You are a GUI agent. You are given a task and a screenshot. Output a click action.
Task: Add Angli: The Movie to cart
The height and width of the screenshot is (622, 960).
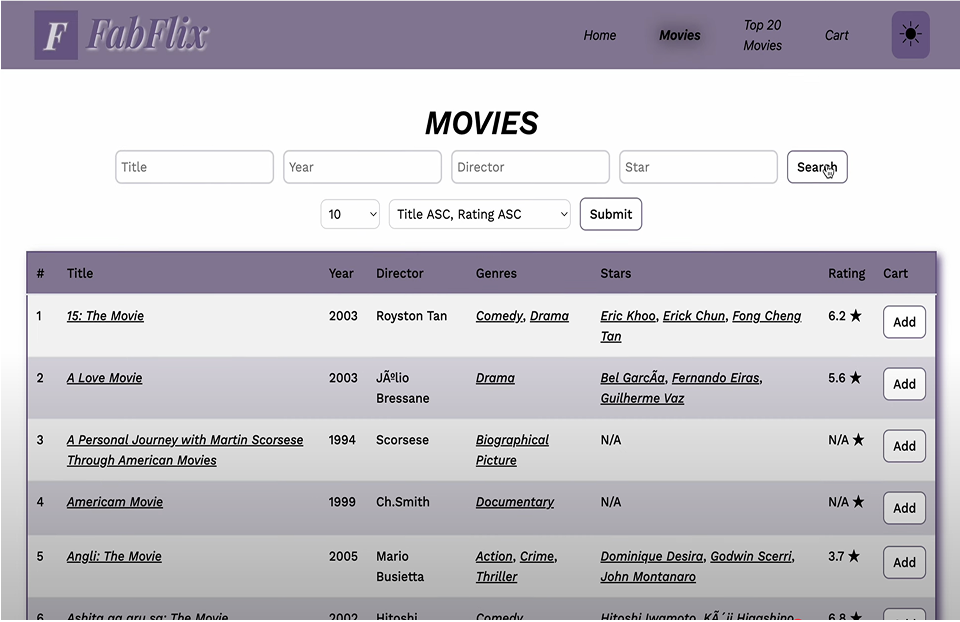point(904,563)
